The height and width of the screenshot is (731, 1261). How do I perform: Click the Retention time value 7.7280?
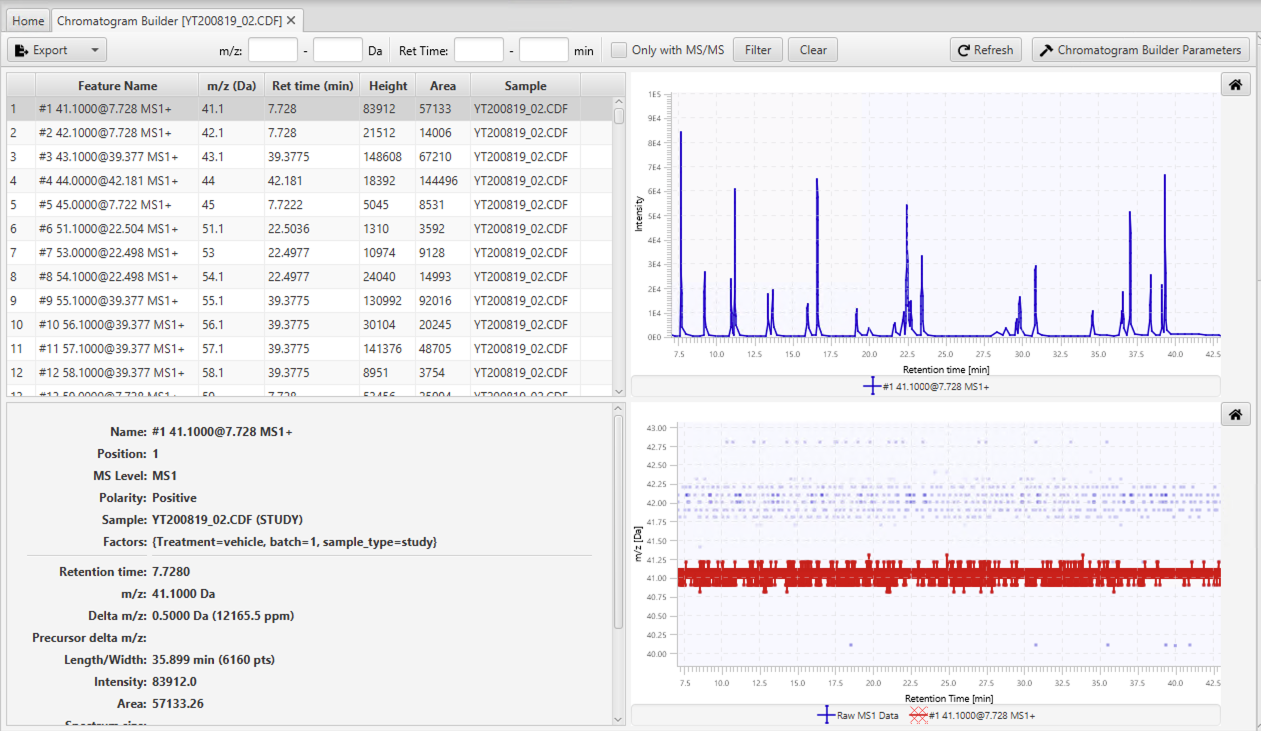pos(171,572)
